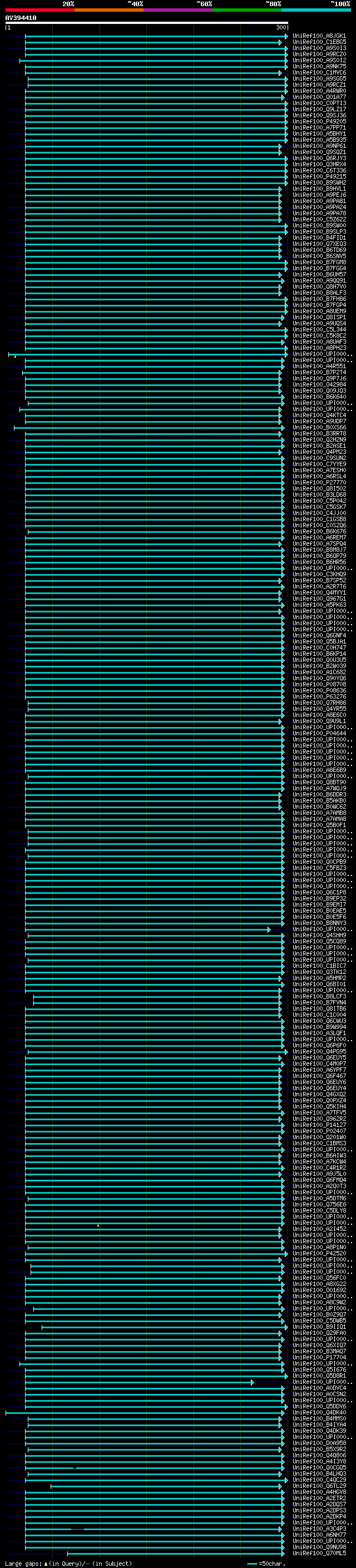Select label UniRef100_A5B935
356x1568 pixels.
(319, 140)
